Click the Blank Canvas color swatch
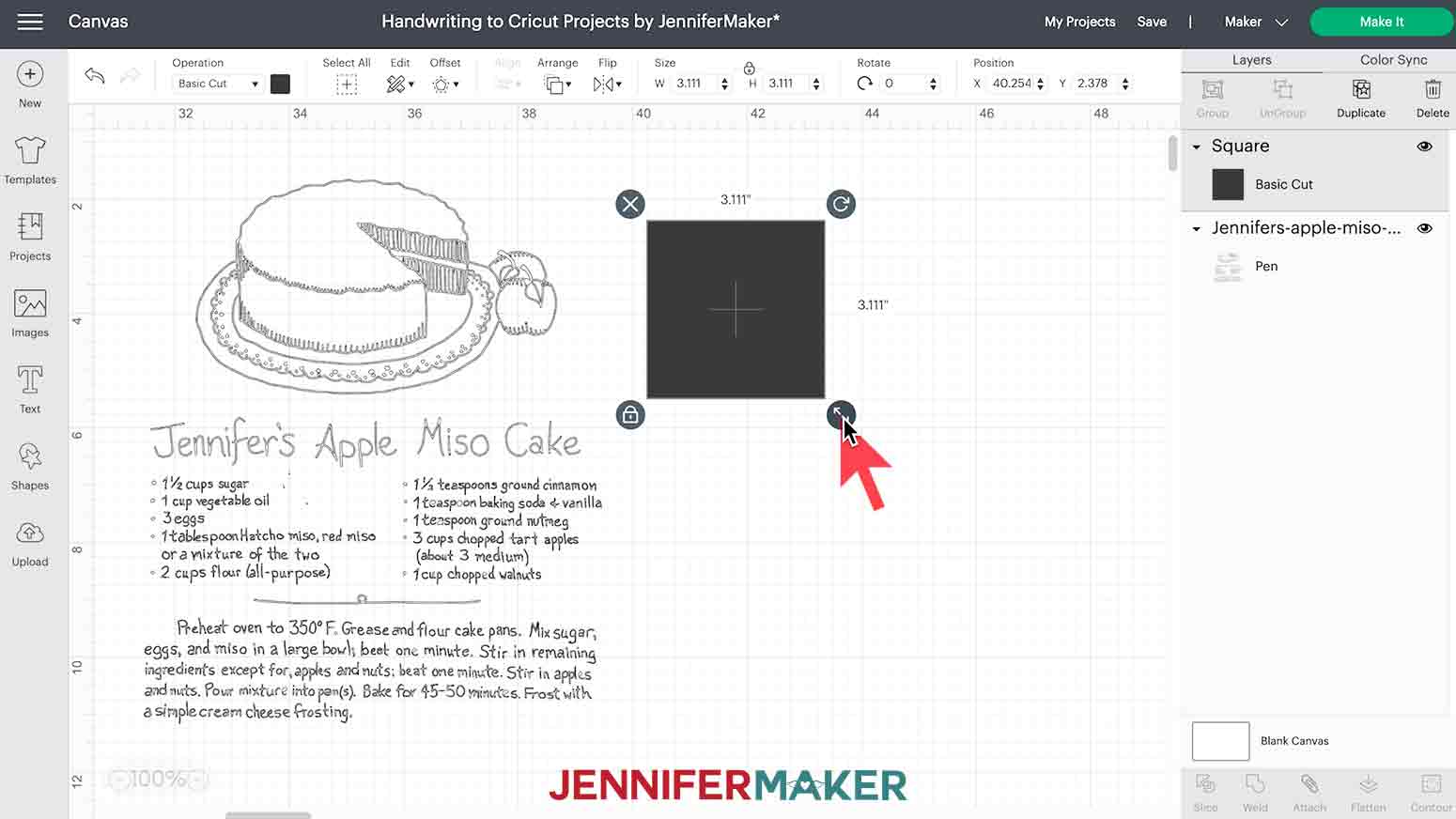This screenshot has width=1456, height=819. [x=1220, y=741]
